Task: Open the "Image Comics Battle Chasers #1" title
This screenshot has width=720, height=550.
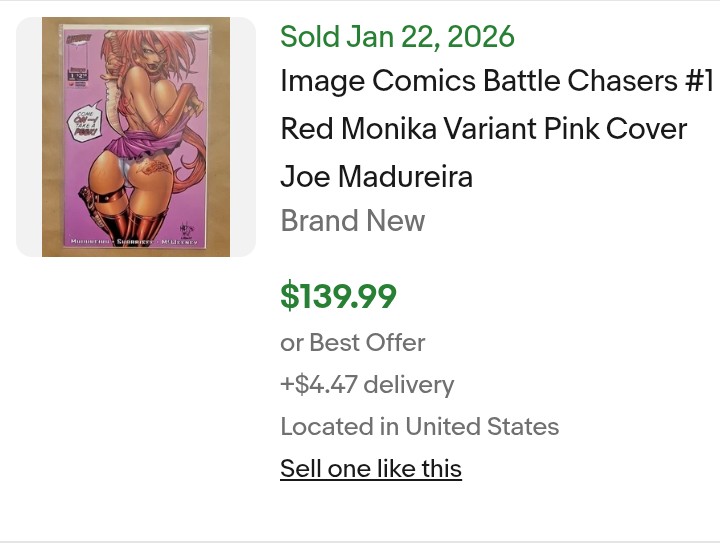Action: click(496, 81)
